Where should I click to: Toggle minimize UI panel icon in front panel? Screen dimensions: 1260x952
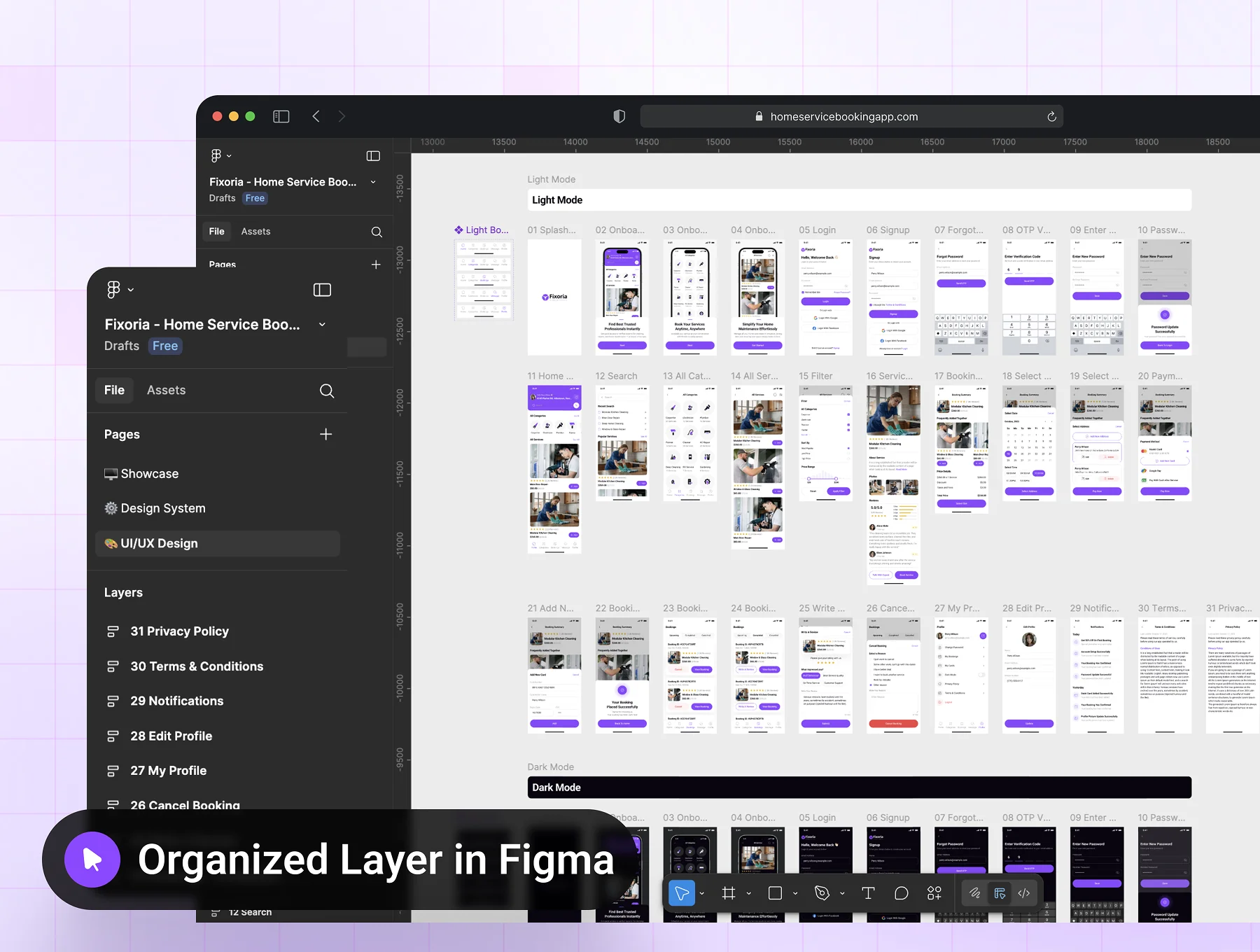pos(322,290)
